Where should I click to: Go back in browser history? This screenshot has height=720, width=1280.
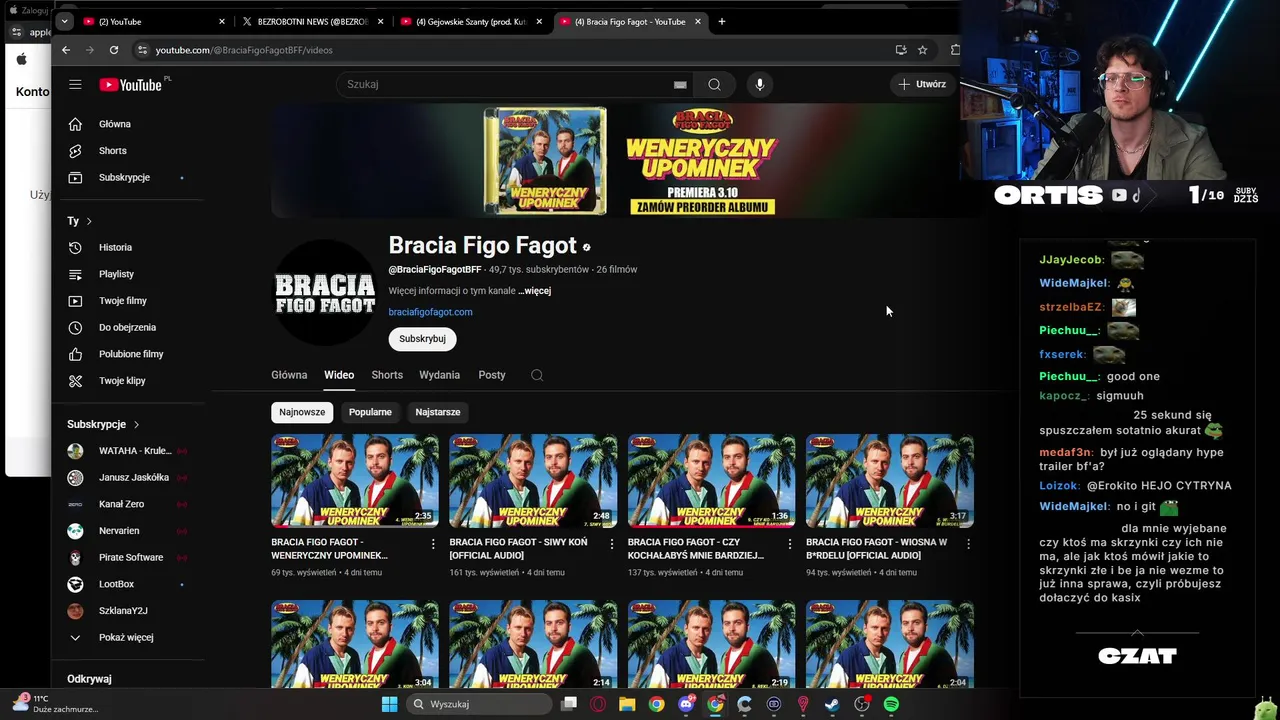tap(66, 50)
